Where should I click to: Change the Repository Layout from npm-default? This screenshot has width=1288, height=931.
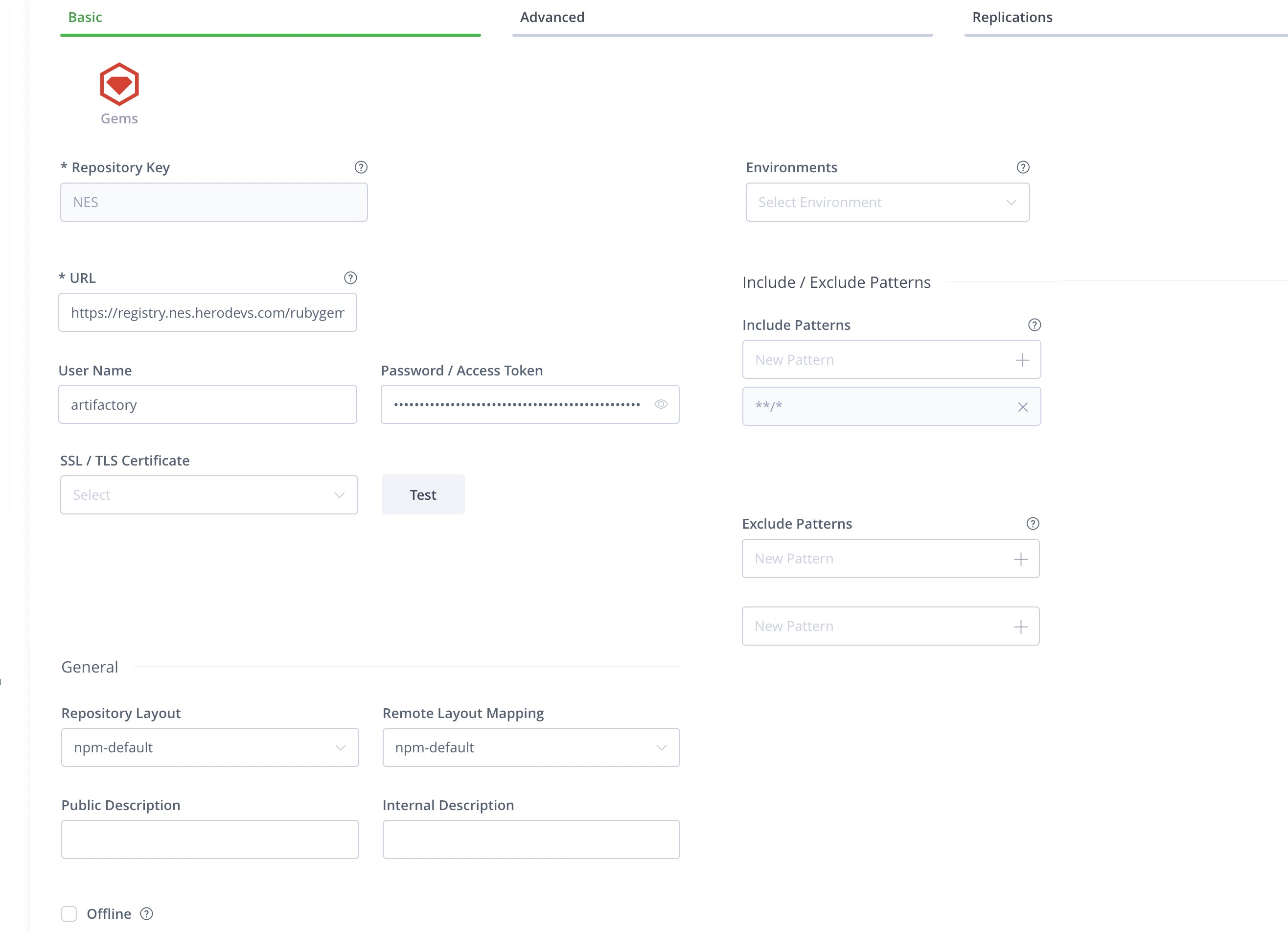209,747
